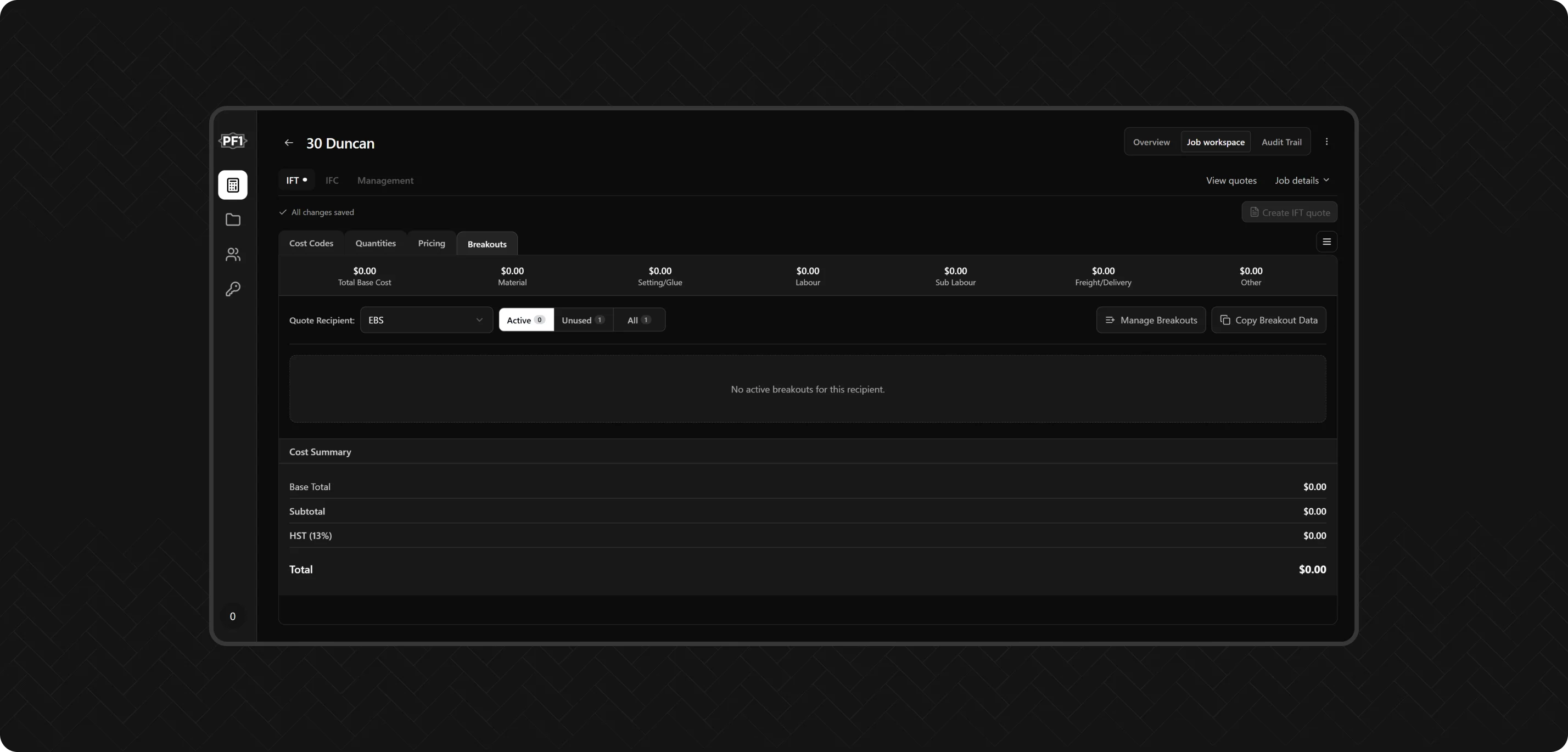Select the IFC tab
The image size is (1568, 752).
tap(332, 181)
